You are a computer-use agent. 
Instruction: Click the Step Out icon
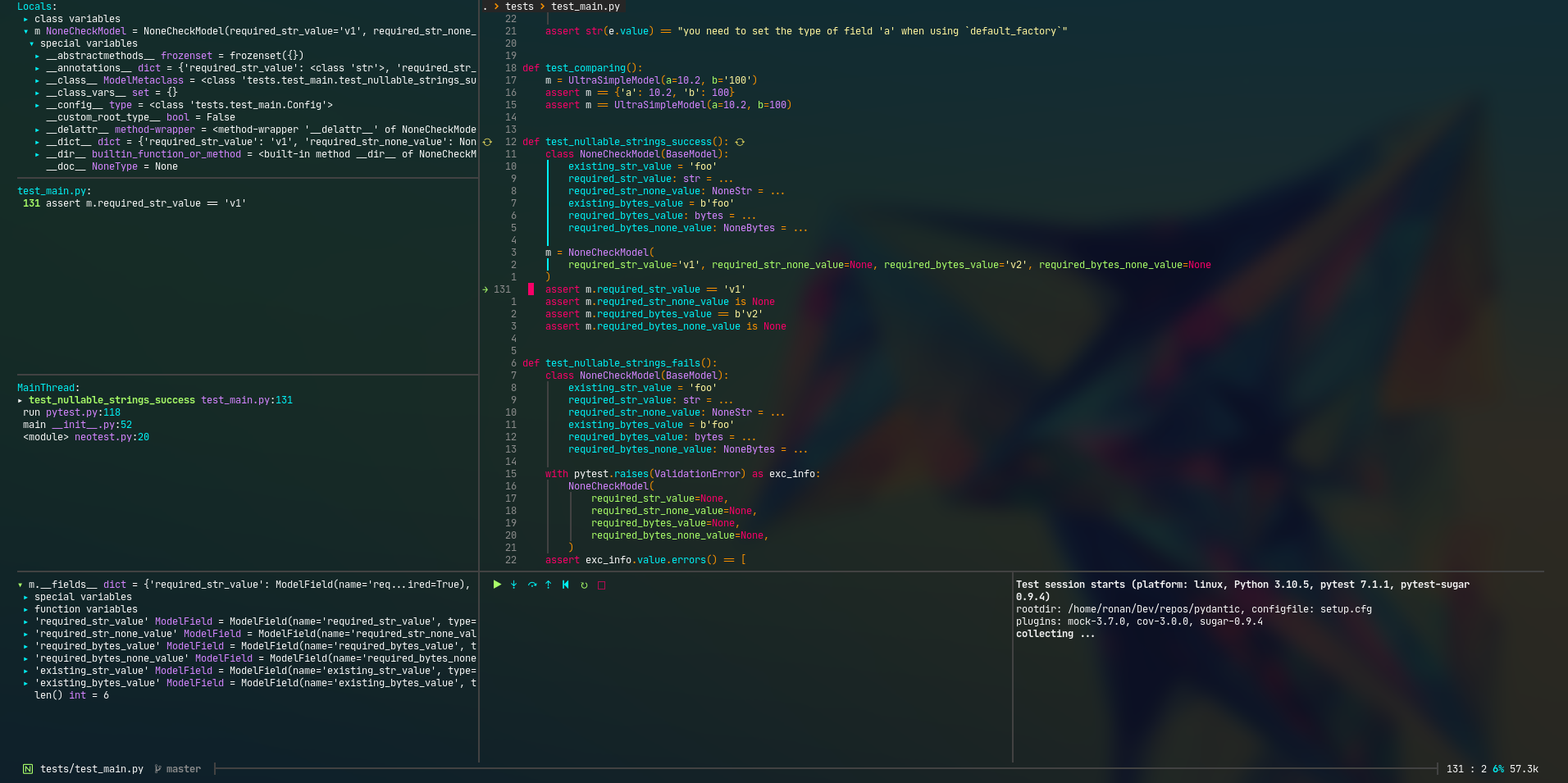pyautogui.click(x=549, y=585)
